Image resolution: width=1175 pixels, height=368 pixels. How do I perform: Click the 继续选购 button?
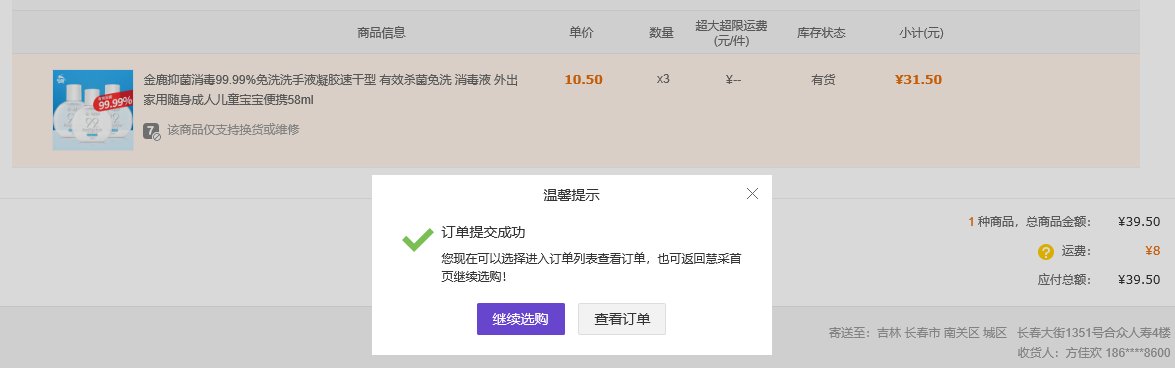[521, 319]
